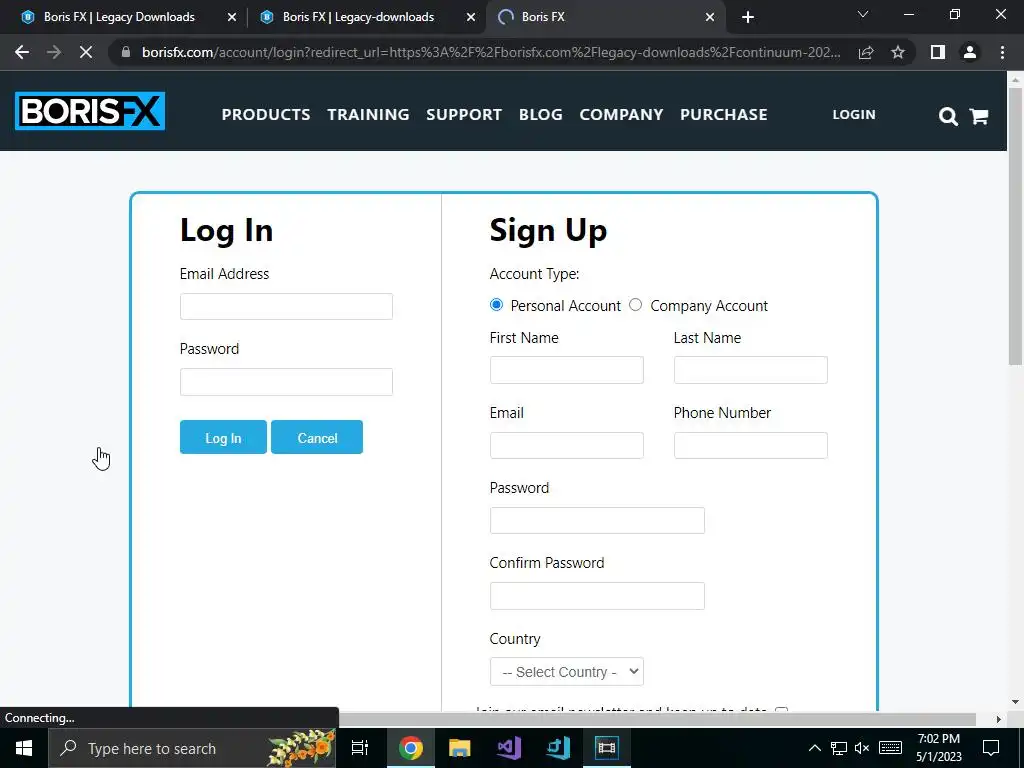
Task: Open the BLOG nav item
Action: click(541, 114)
